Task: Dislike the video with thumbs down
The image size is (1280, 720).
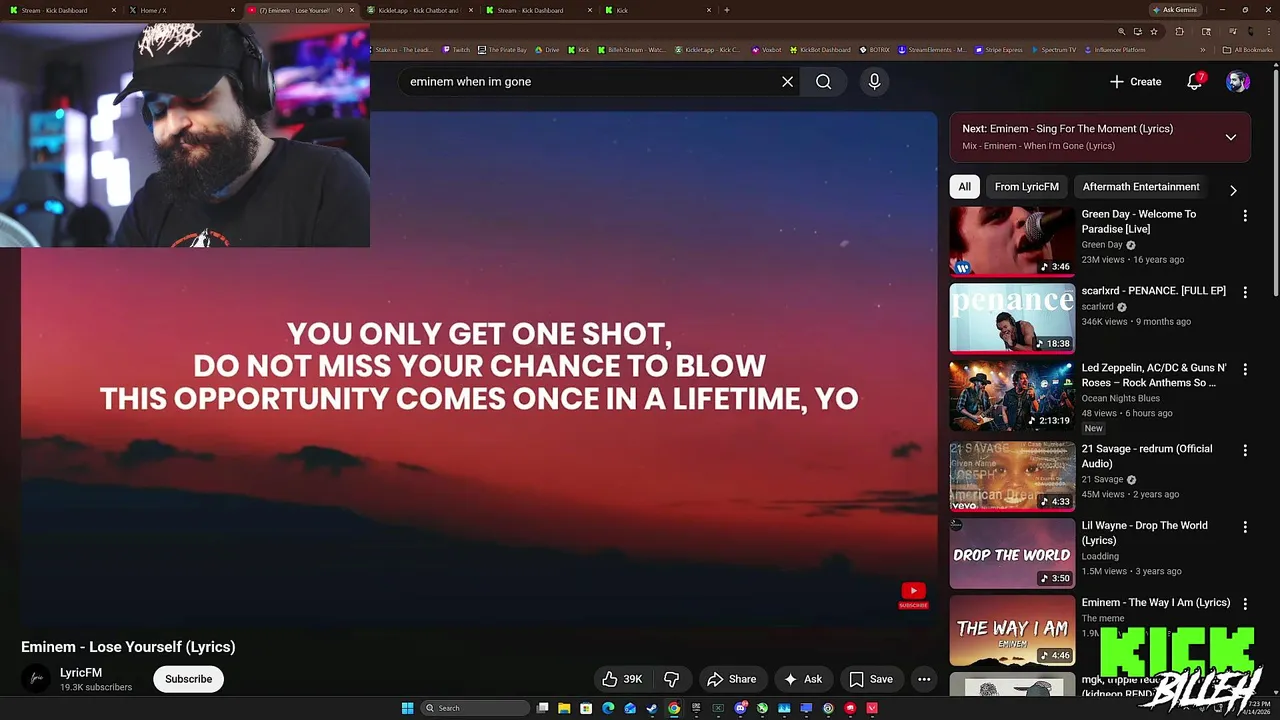Action: (671, 679)
